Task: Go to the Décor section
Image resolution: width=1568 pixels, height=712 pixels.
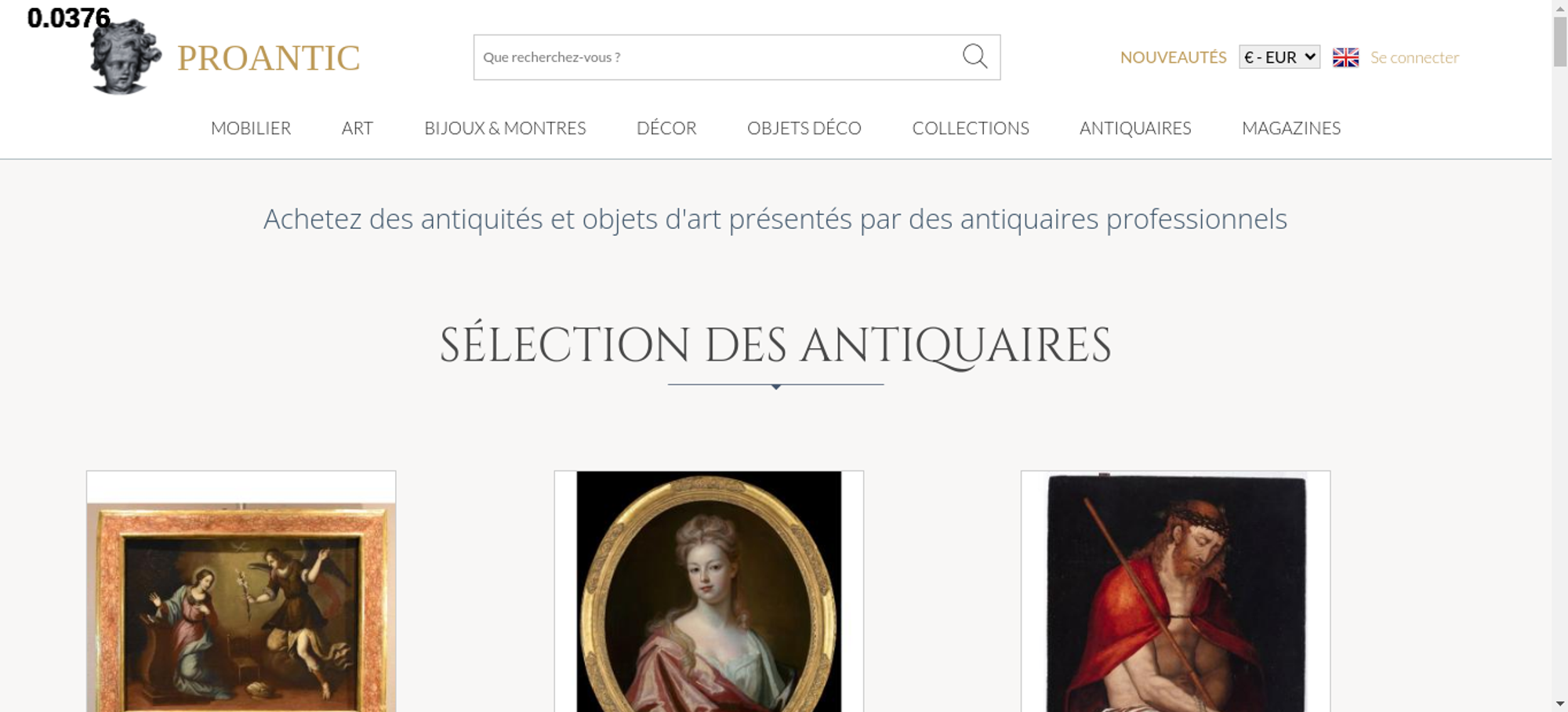Action: (666, 128)
